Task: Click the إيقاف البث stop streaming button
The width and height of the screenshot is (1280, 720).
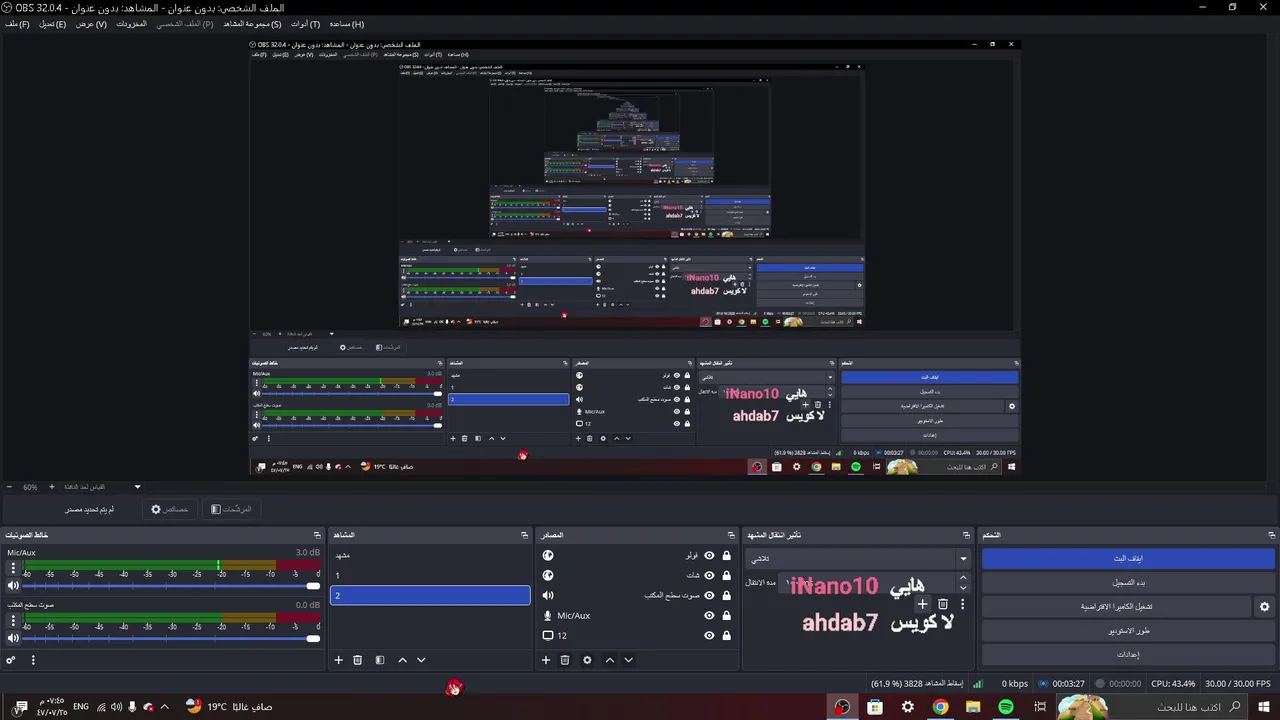Action: coord(1128,559)
